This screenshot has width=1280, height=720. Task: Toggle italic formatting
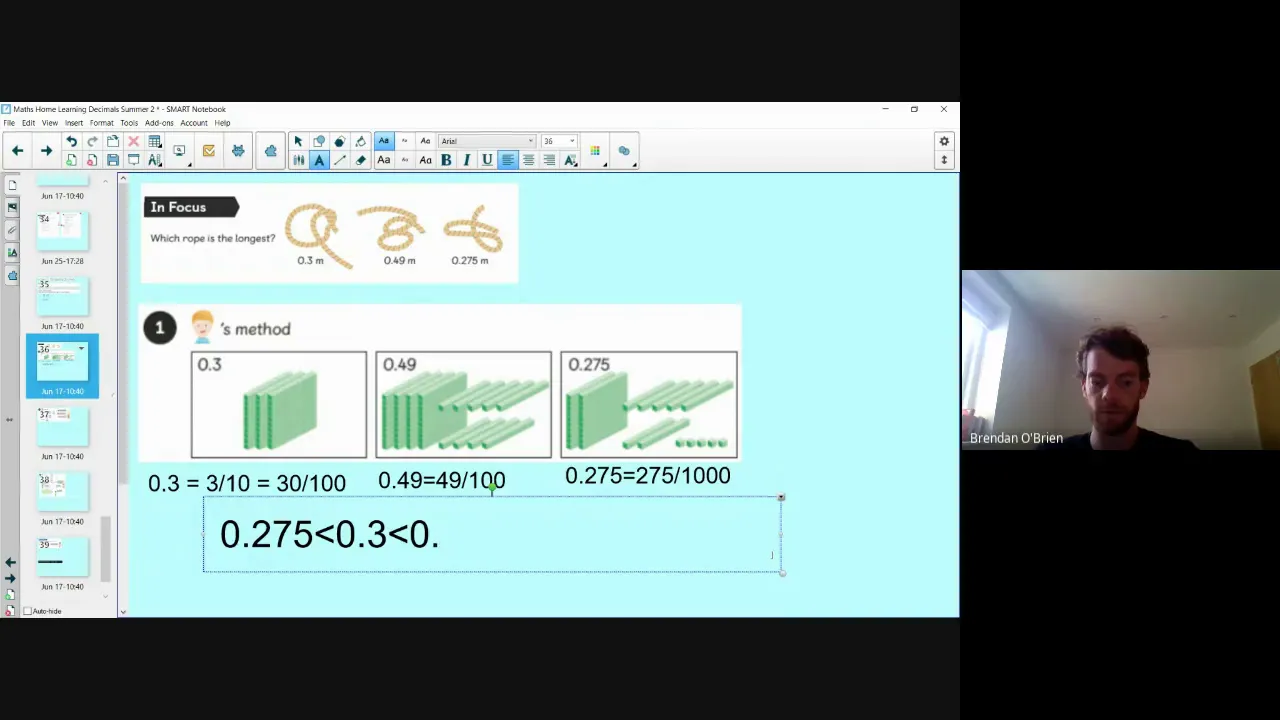coord(466,160)
